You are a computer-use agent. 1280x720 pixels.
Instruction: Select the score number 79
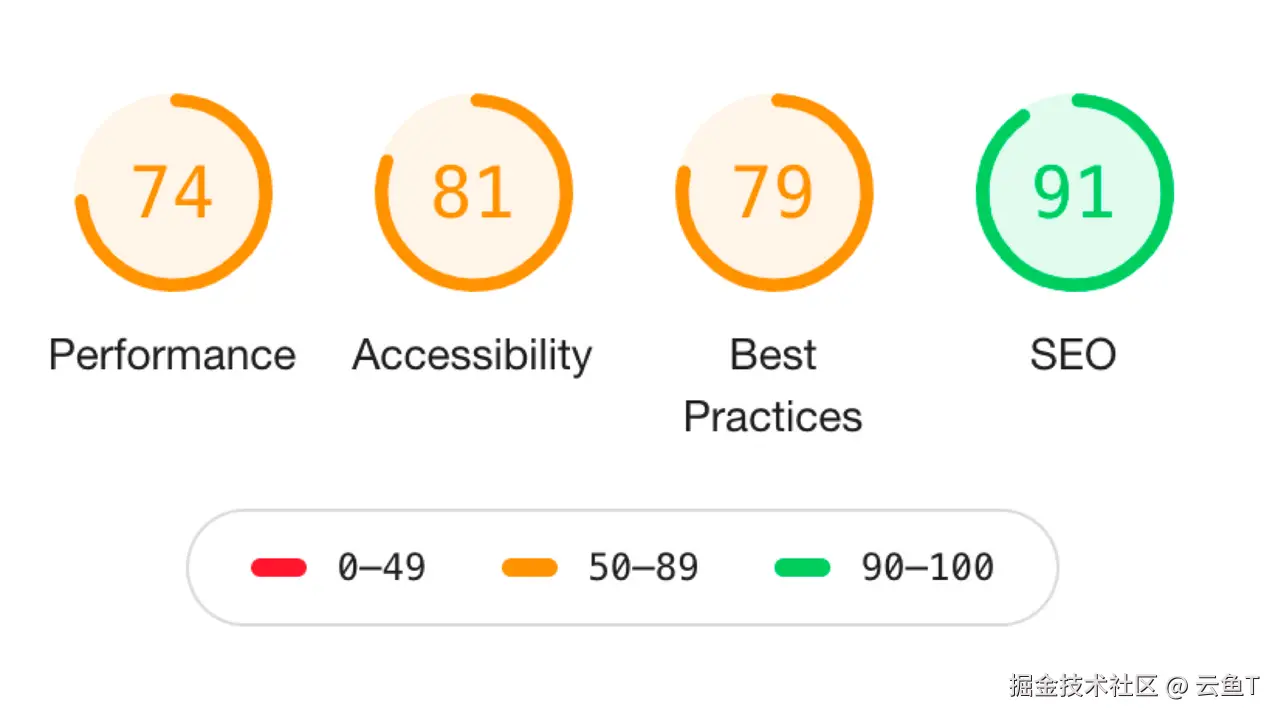[774, 192]
